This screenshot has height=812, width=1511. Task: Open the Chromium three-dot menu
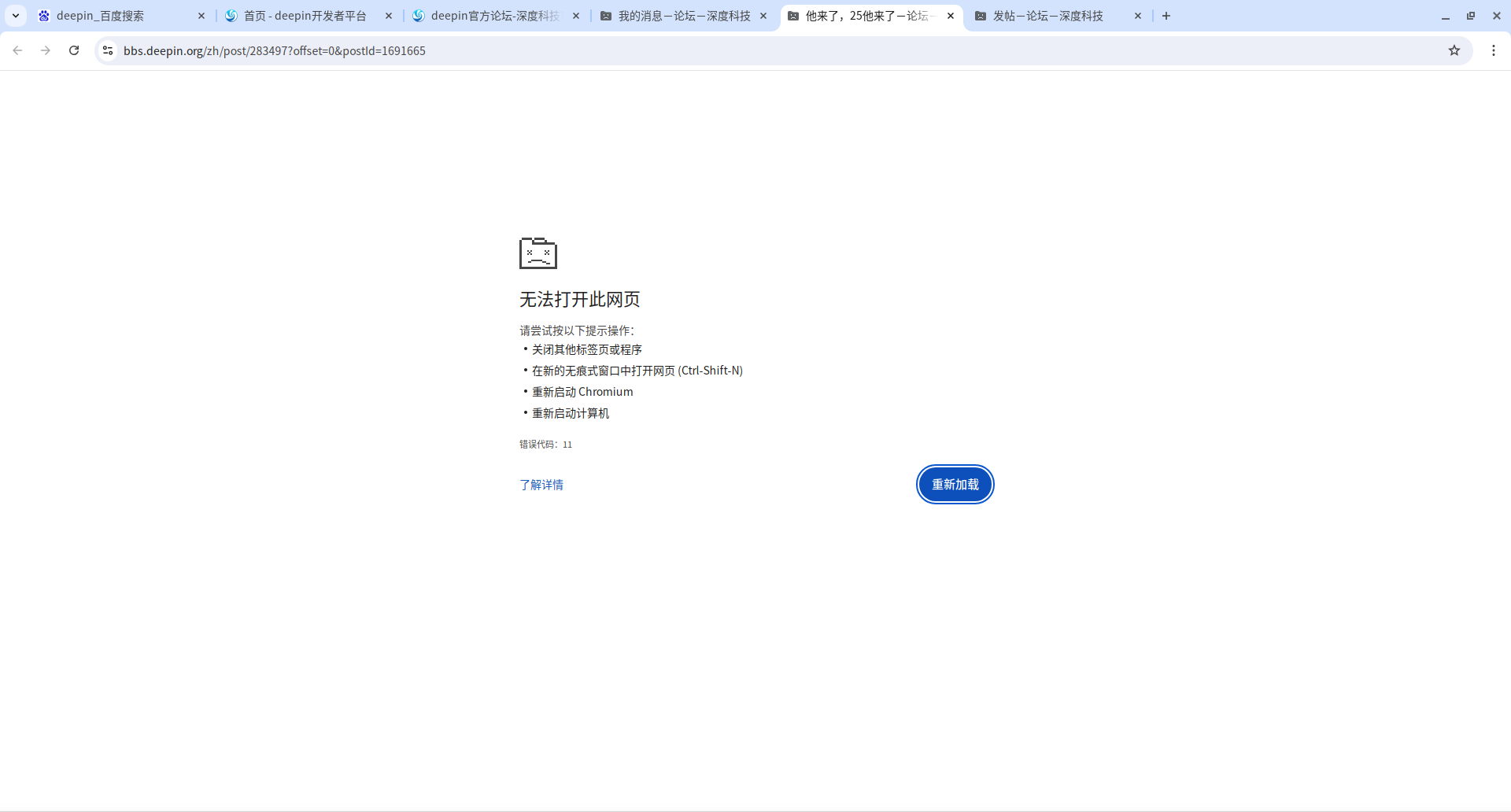1494,50
